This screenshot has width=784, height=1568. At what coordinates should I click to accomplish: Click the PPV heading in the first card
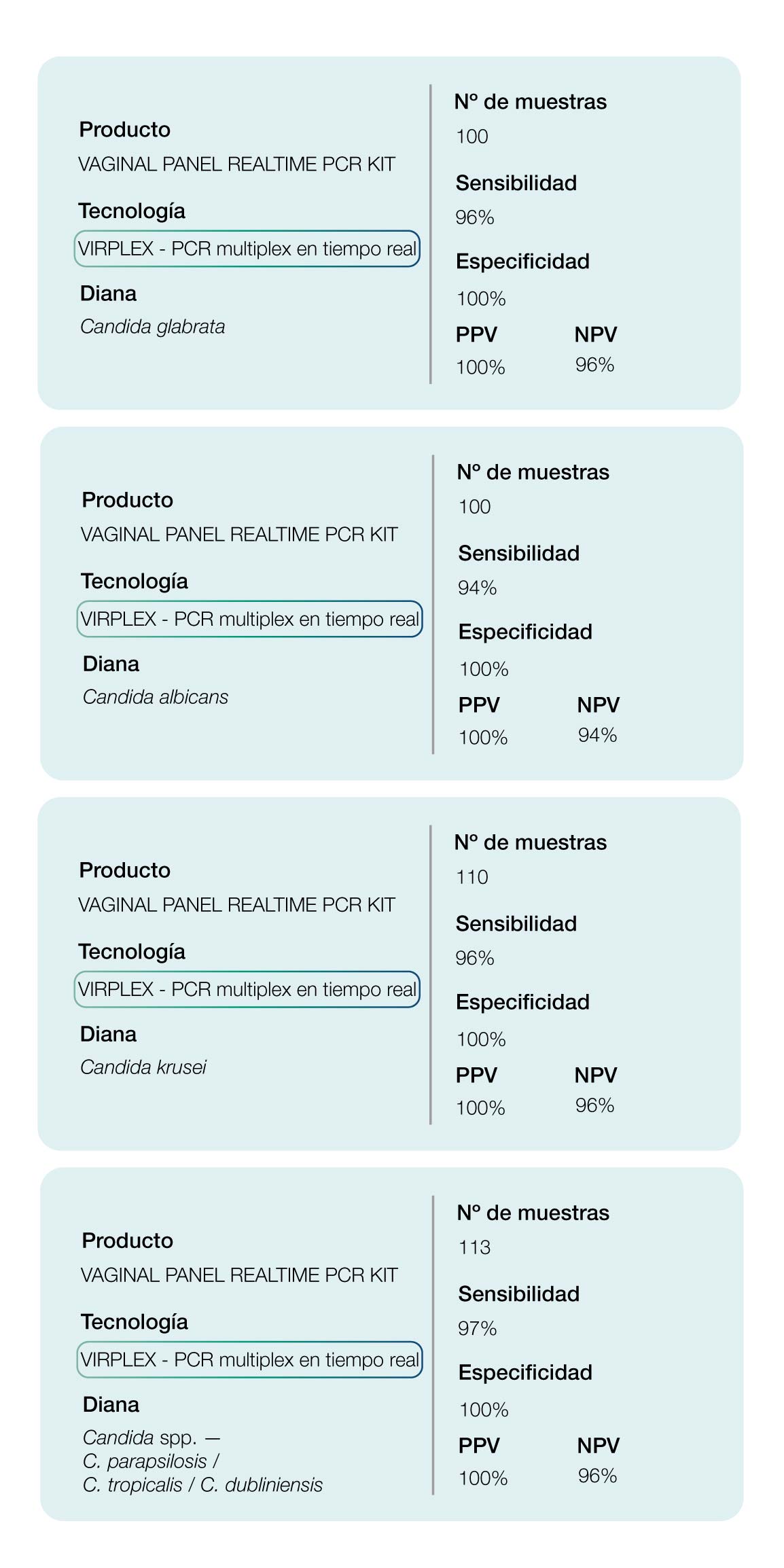pos(476,334)
